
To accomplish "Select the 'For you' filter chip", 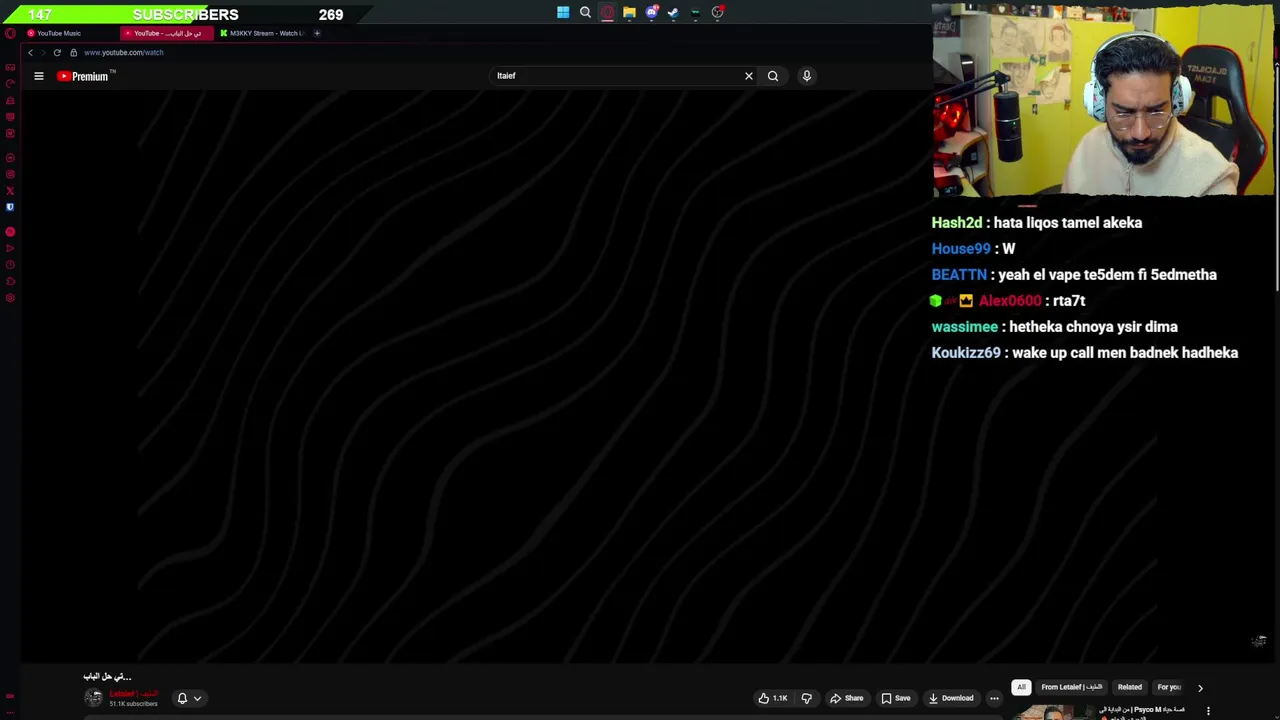I will coord(1169,687).
